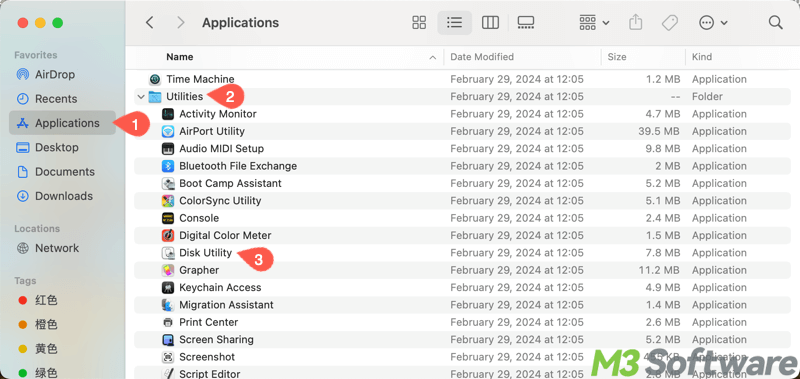
Task: Sort by the Size column header
Action: pos(617,57)
